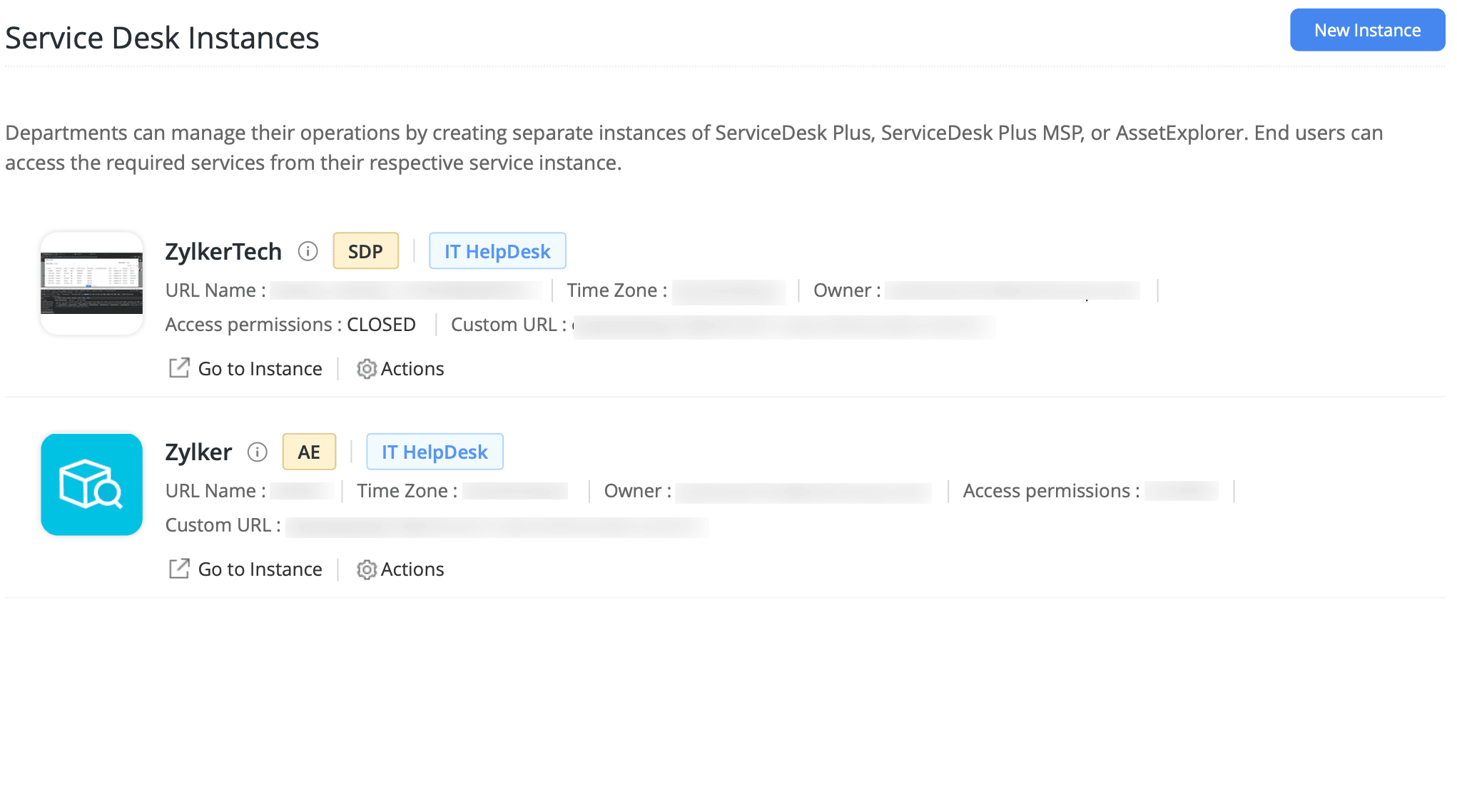Click the Zylker info icon
The height and width of the screenshot is (812, 1457).
(x=257, y=452)
